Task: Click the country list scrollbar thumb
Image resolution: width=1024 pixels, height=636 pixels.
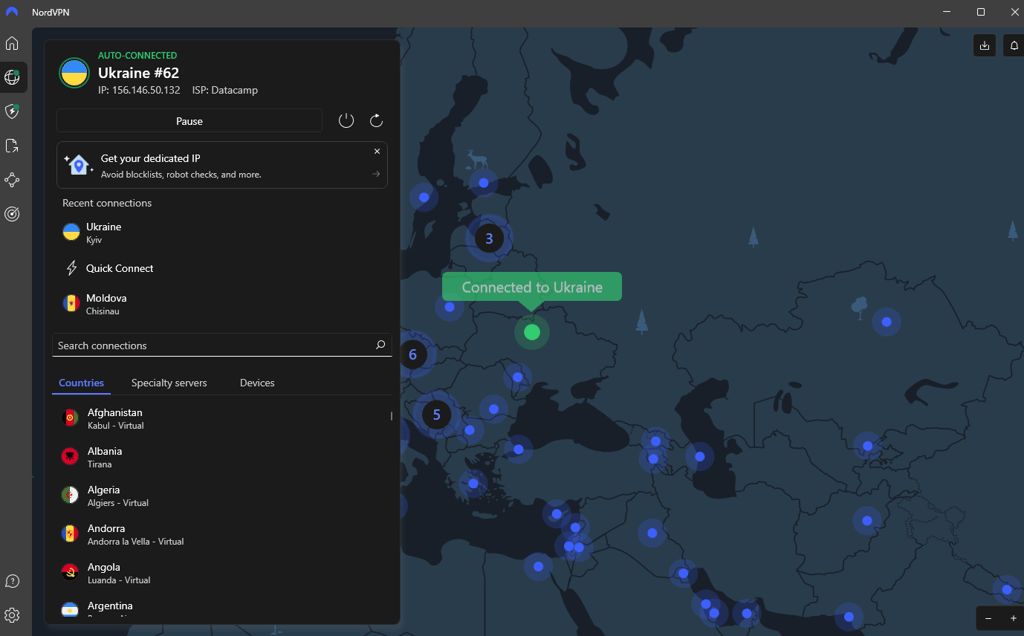Action: click(x=391, y=416)
